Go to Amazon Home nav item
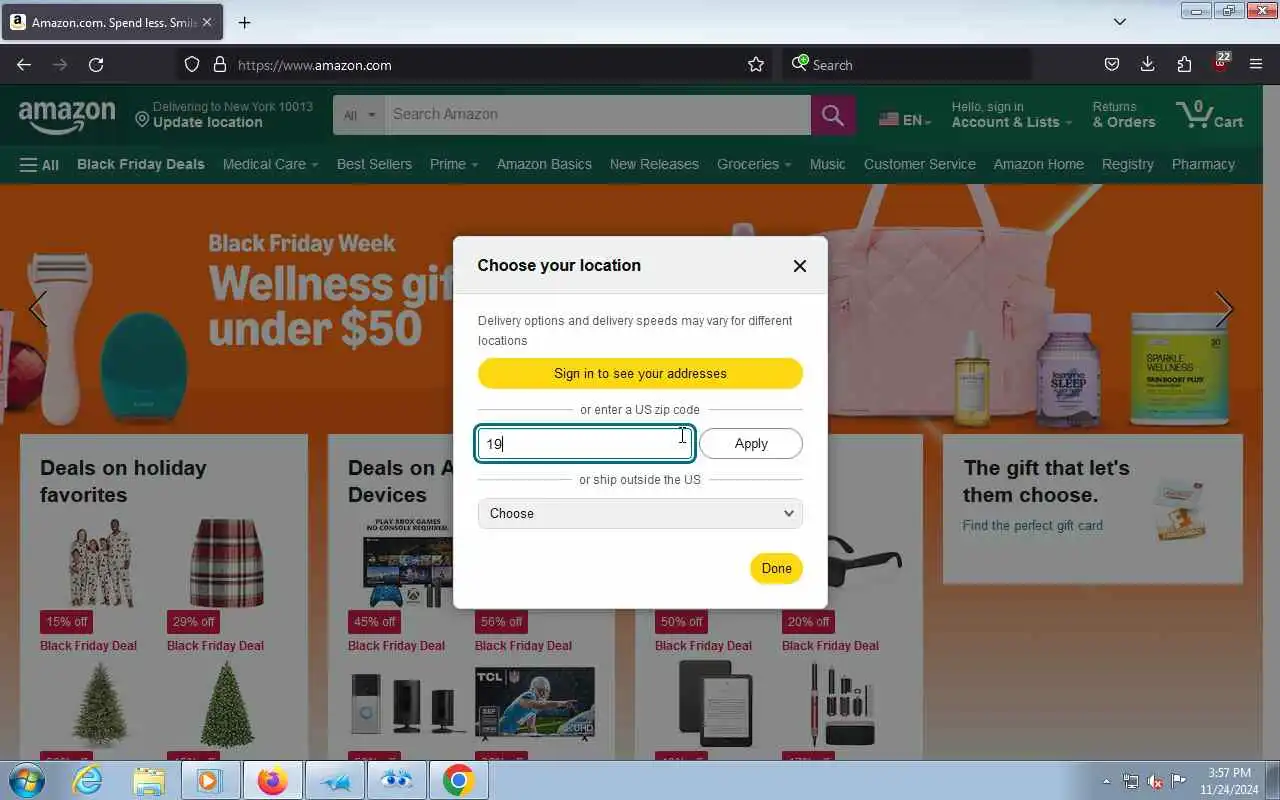Screen dimensions: 1280x800 click(1038, 164)
